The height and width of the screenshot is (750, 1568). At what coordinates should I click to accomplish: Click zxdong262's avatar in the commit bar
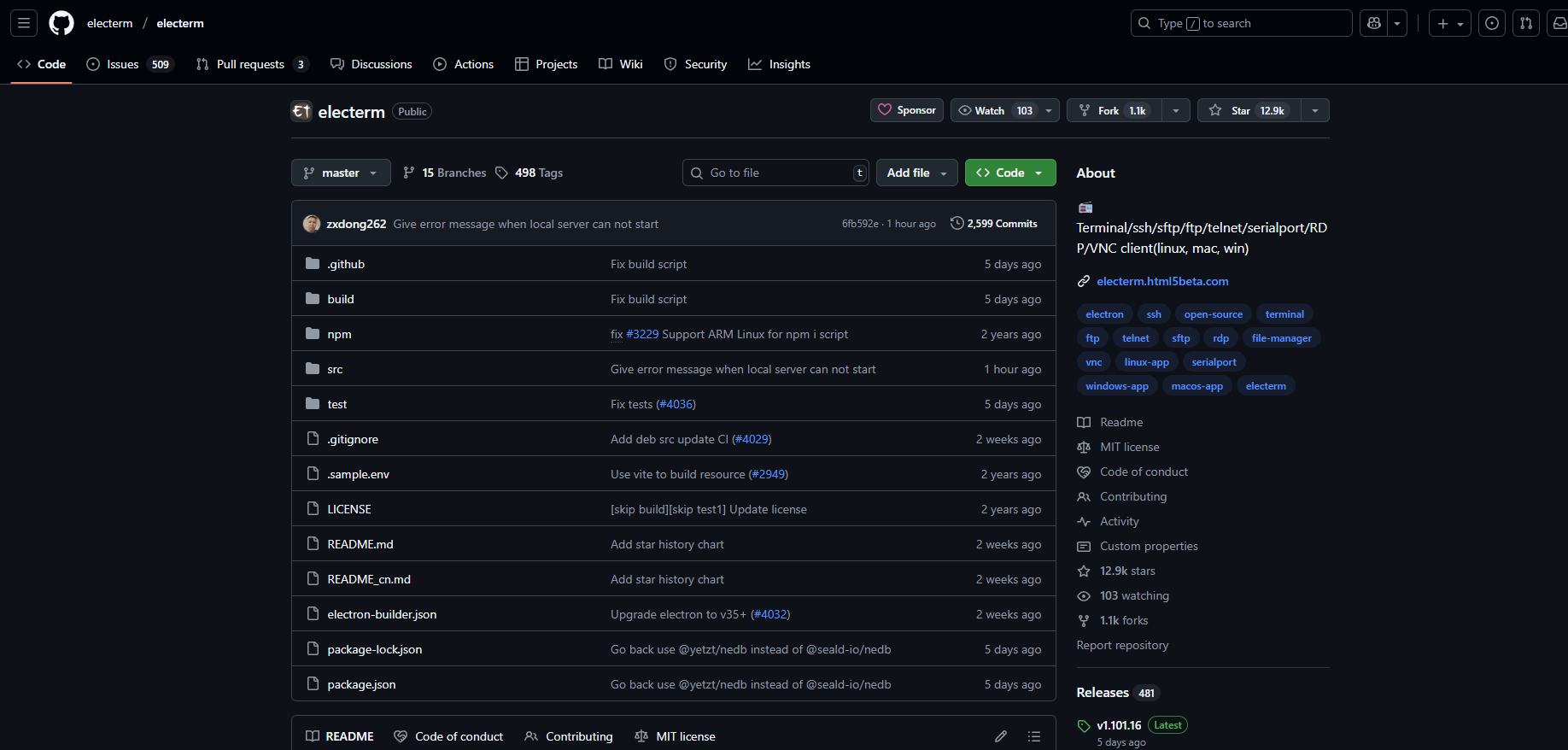tap(312, 224)
